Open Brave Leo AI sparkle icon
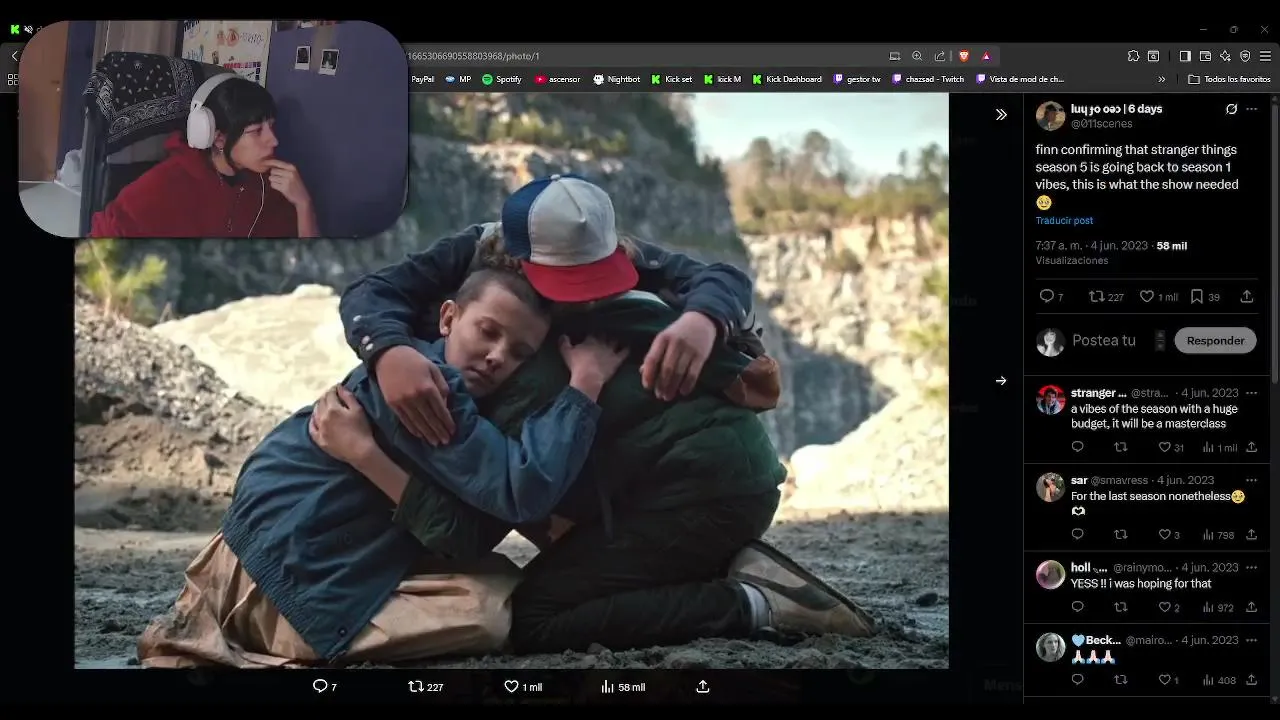This screenshot has width=1280, height=720. coord(1225,56)
